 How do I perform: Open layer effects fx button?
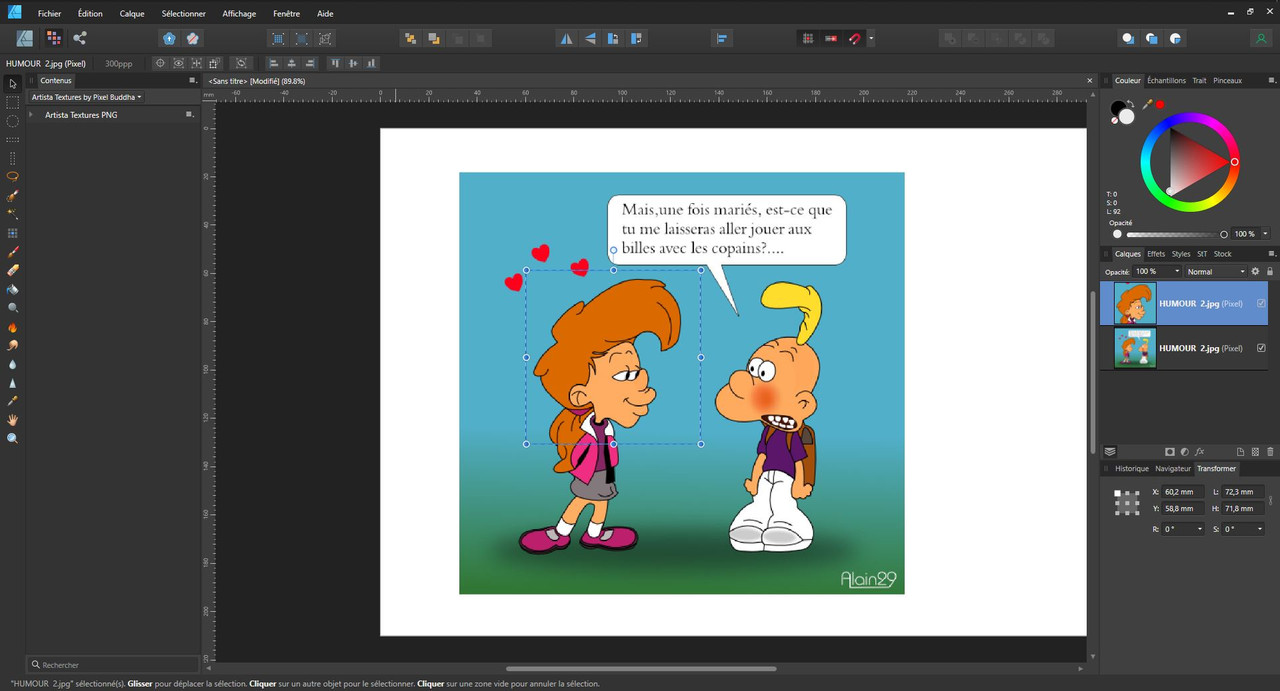coord(1200,452)
